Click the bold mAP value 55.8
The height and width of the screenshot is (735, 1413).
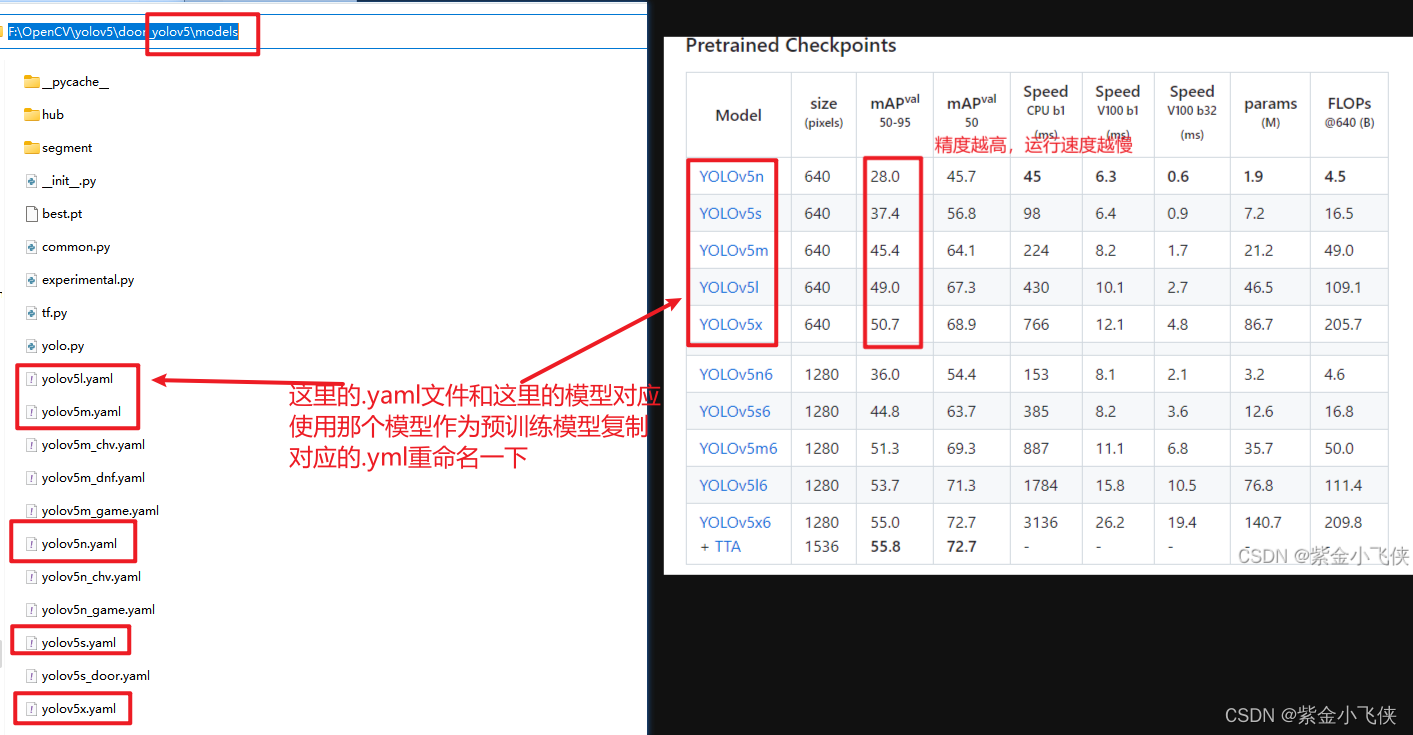point(885,547)
